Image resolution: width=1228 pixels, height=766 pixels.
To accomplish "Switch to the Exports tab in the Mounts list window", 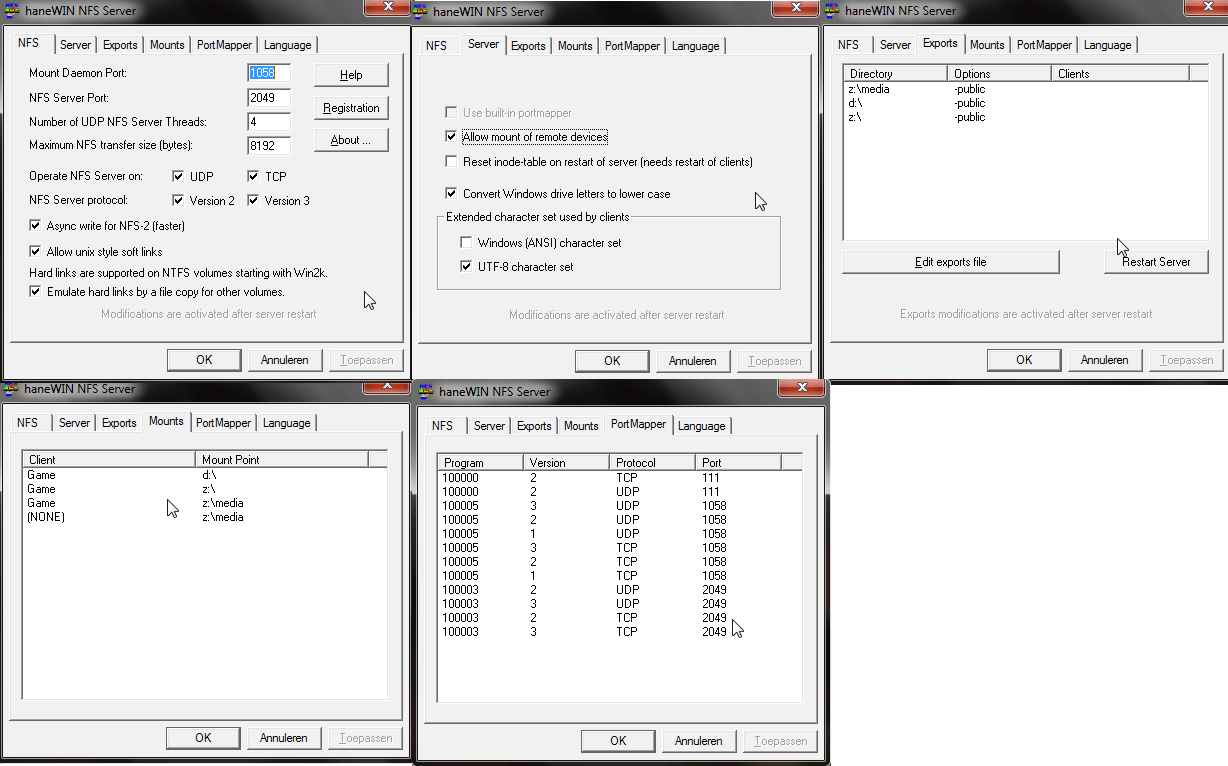I will coord(119,423).
